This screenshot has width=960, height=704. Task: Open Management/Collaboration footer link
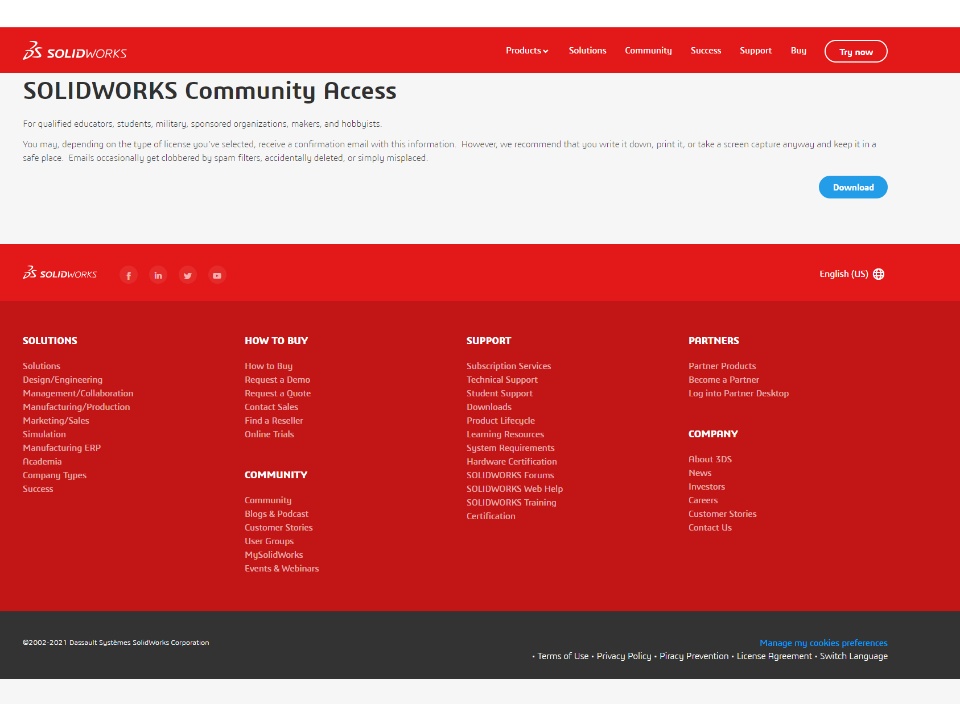78,393
